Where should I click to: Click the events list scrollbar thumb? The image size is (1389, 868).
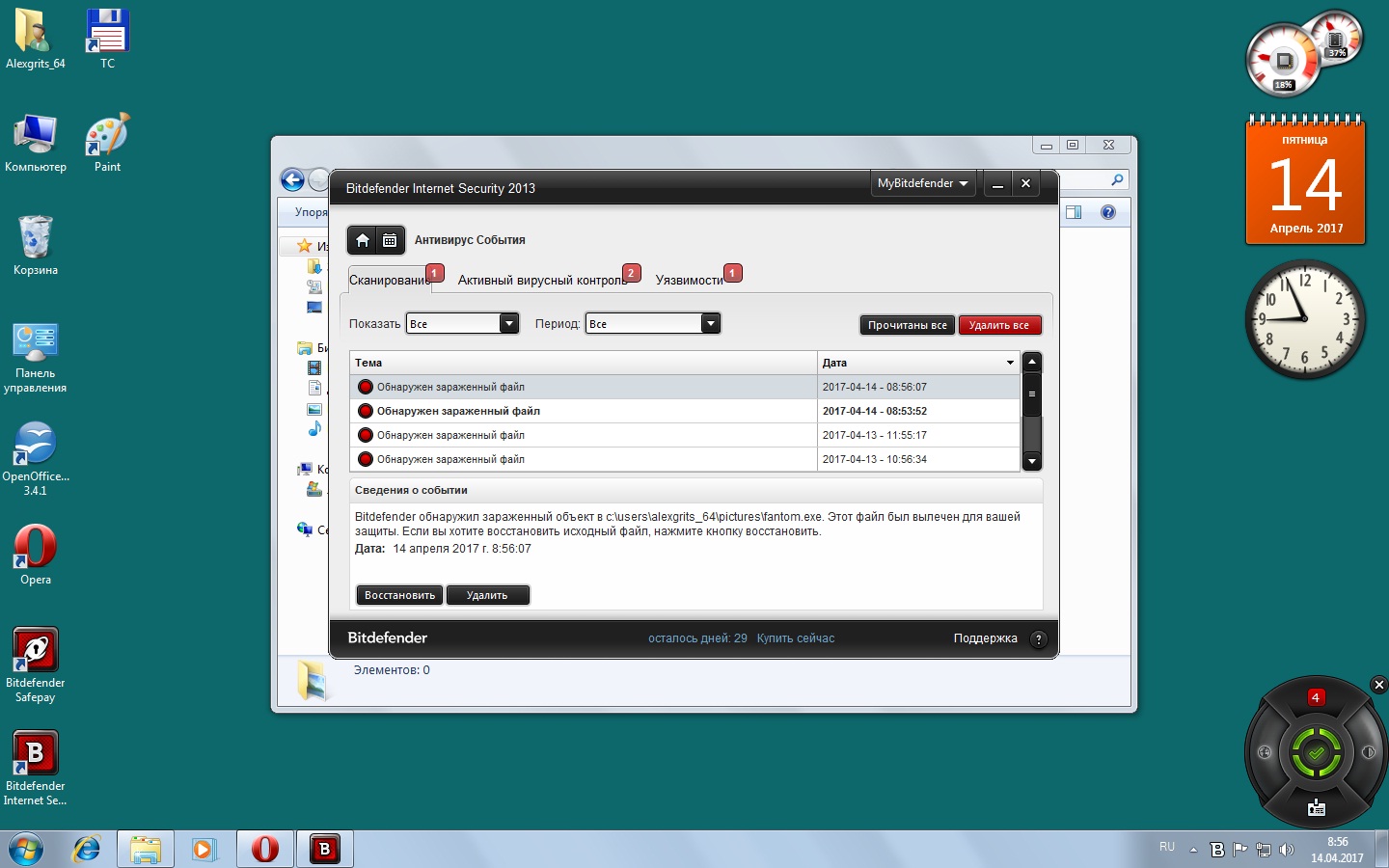click(1032, 394)
